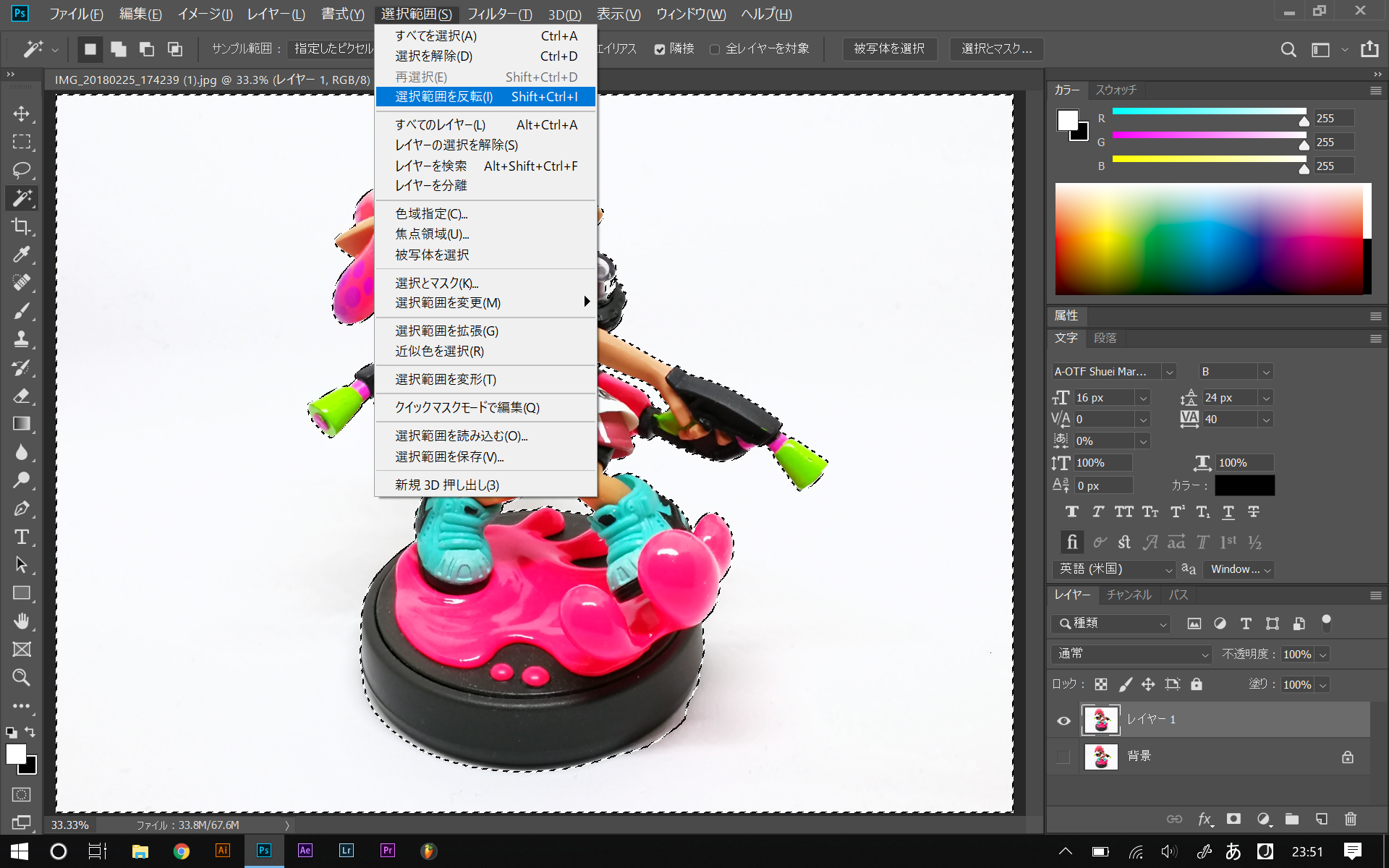The height and width of the screenshot is (868, 1389).
Task: Open Chrome from the Windows taskbar
Action: 181,851
